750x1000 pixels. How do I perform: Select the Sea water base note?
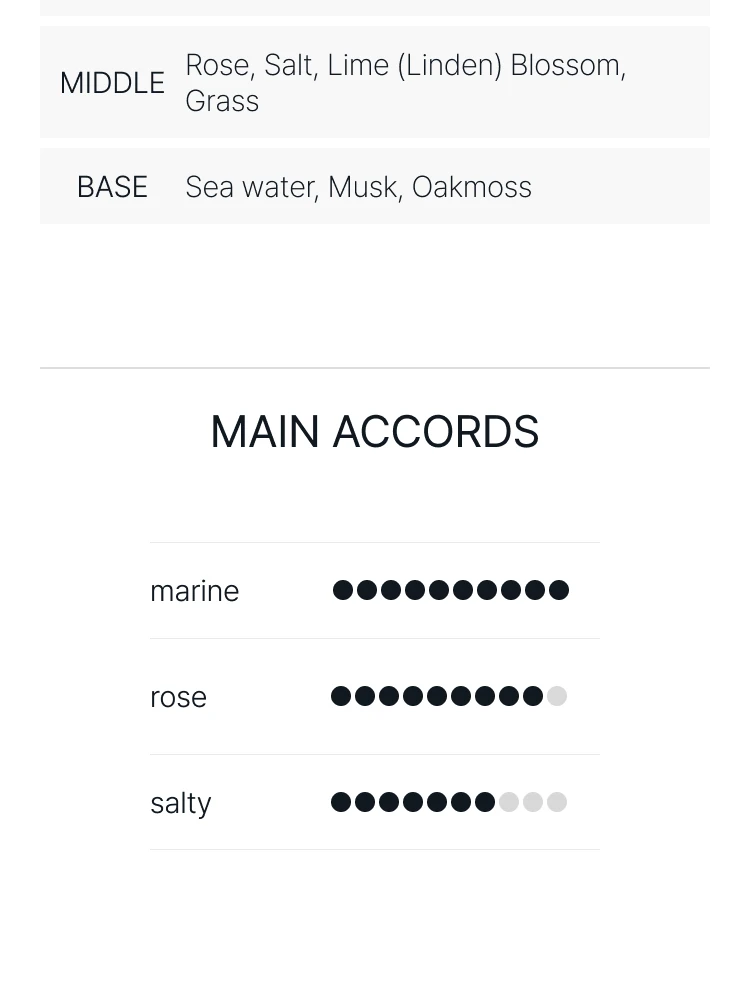click(249, 187)
